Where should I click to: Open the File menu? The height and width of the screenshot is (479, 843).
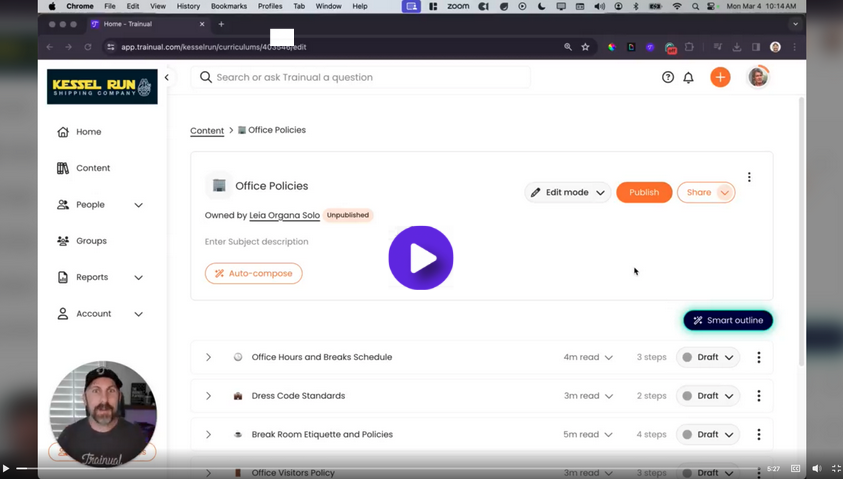(110, 6)
